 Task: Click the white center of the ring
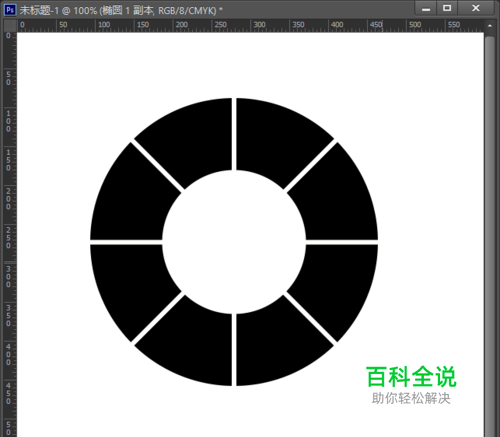tap(234, 242)
